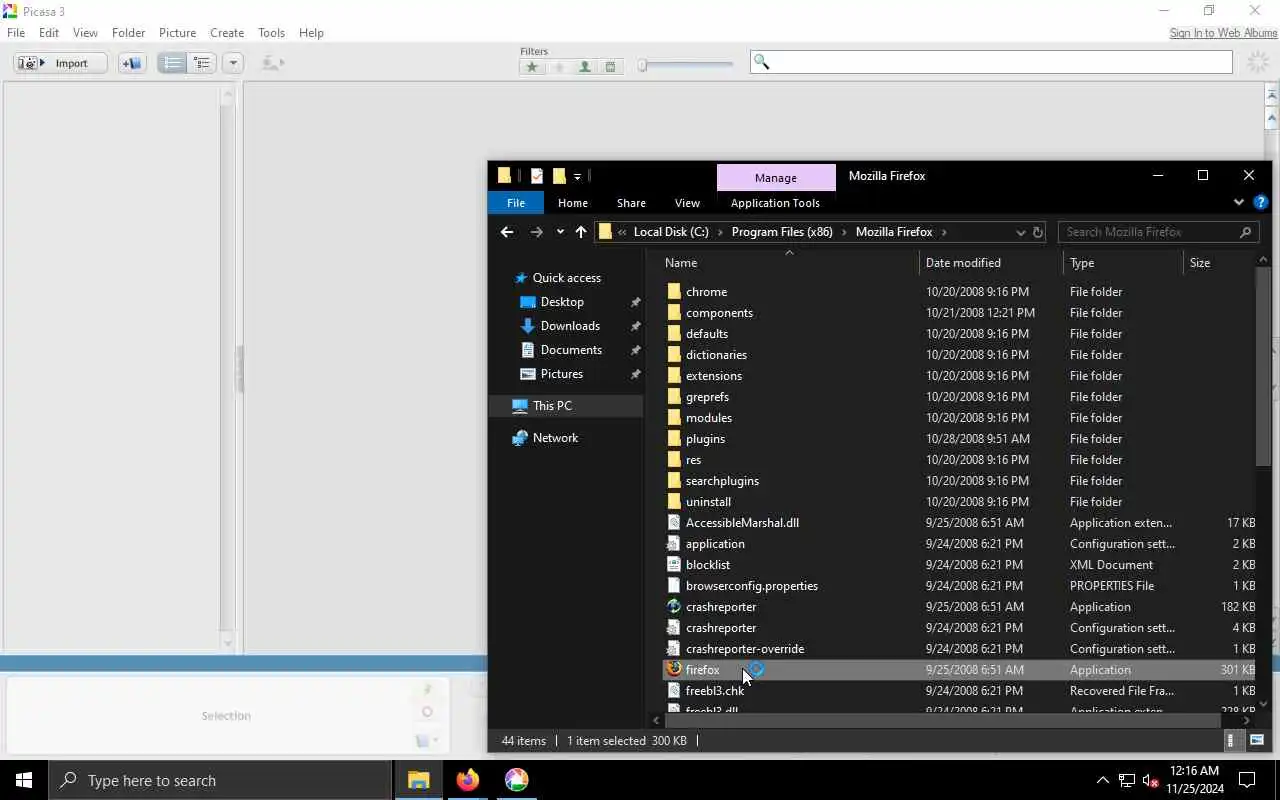Image resolution: width=1280 pixels, height=800 pixels.
Task: Click the Explorer vertical scrollbar
Action: [x=1263, y=365]
